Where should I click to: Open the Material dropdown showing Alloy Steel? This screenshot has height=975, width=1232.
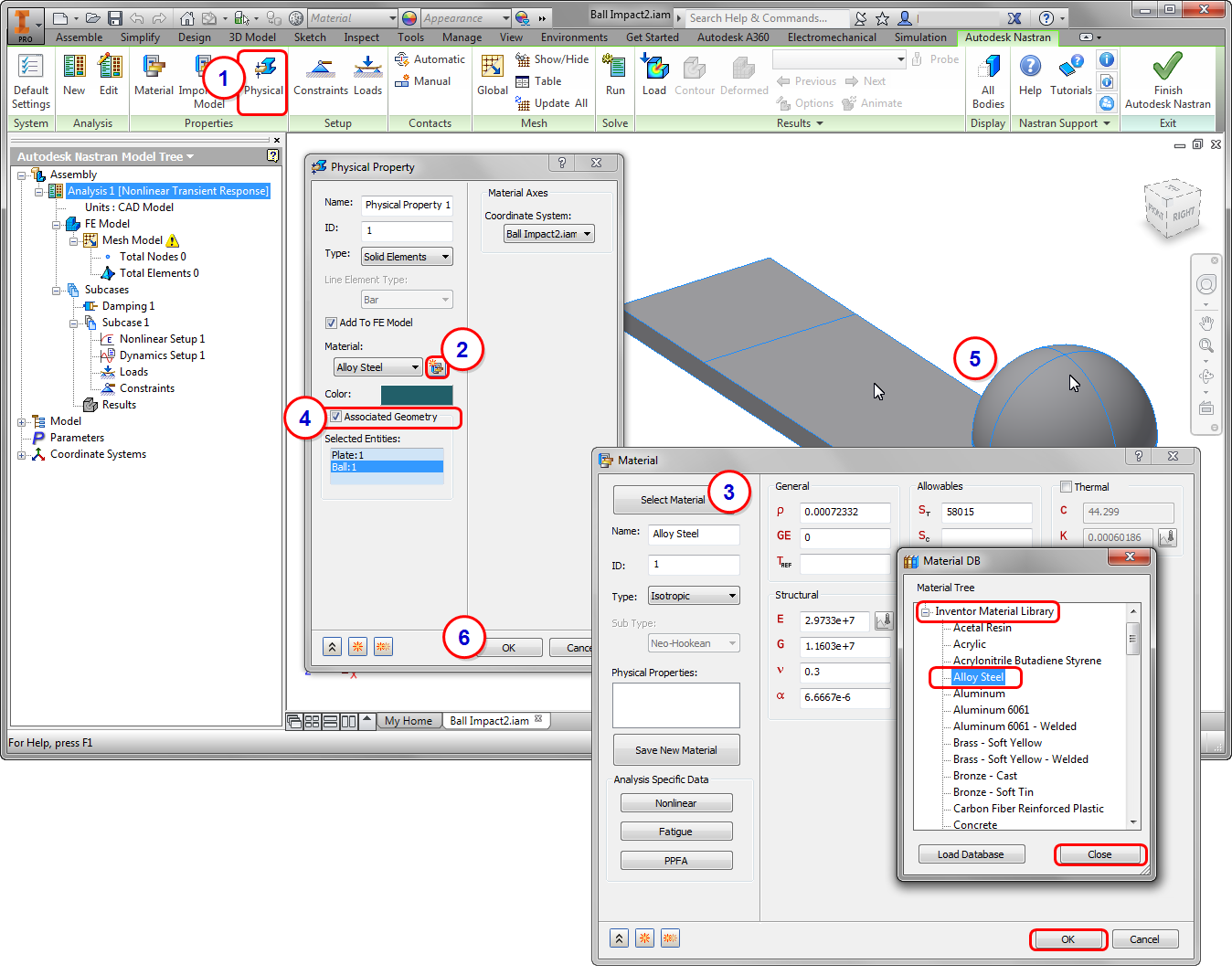pos(377,367)
